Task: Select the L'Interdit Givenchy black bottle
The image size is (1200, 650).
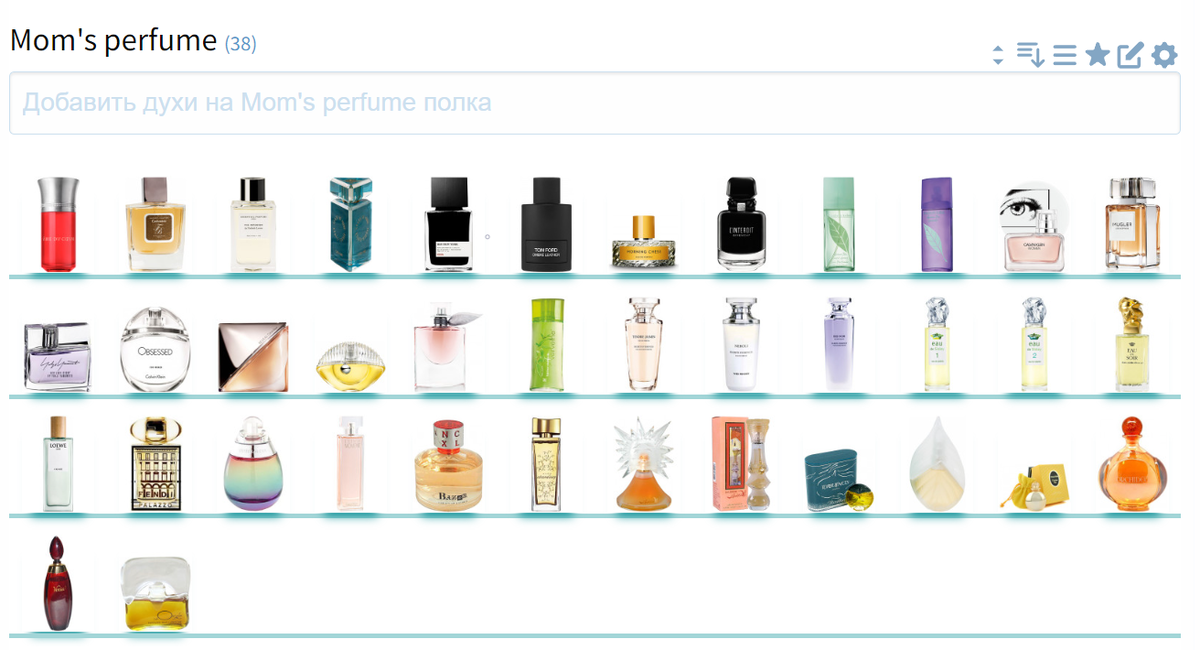Action: pyautogui.click(x=741, y=223)
